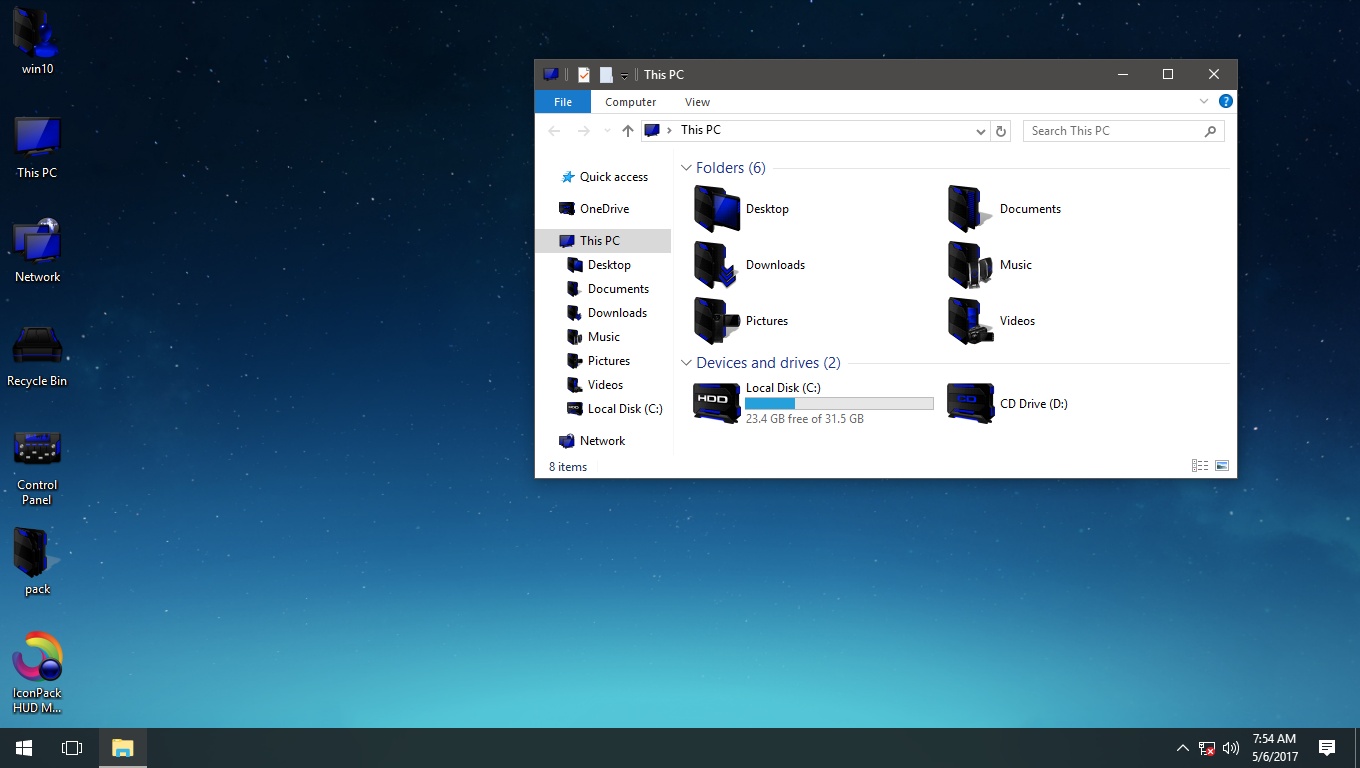
Task: Collapse the Folders (6) group
Action: tap(687, 168)
